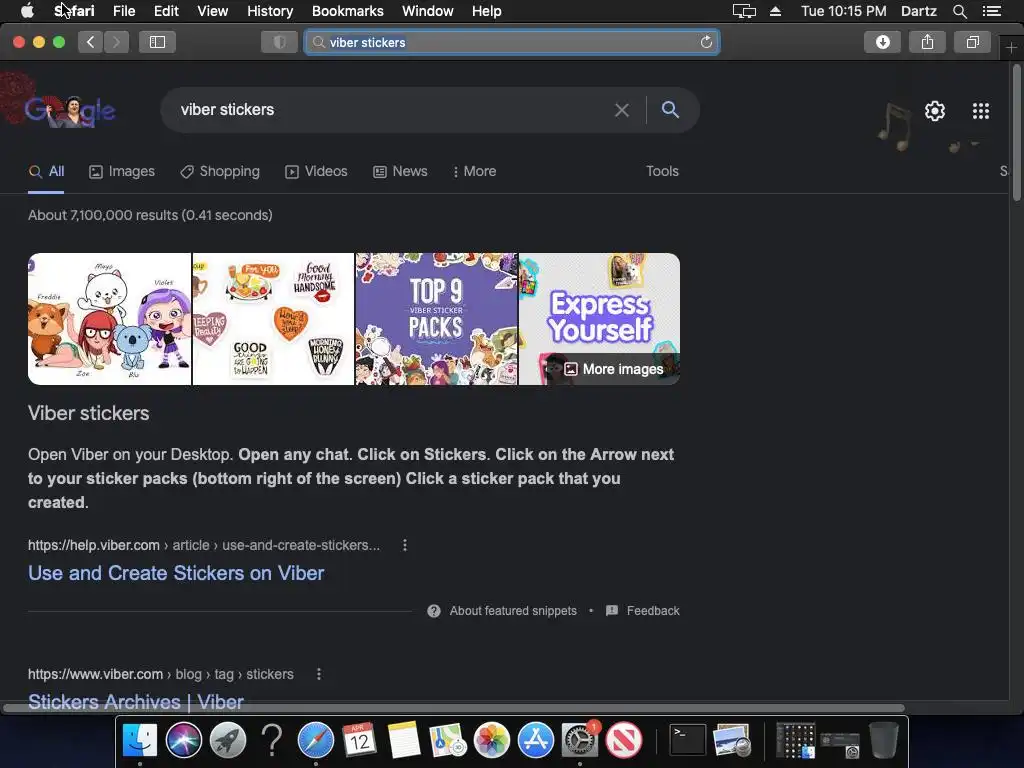Open Launchpad in the dock

[x=228, y=740]
